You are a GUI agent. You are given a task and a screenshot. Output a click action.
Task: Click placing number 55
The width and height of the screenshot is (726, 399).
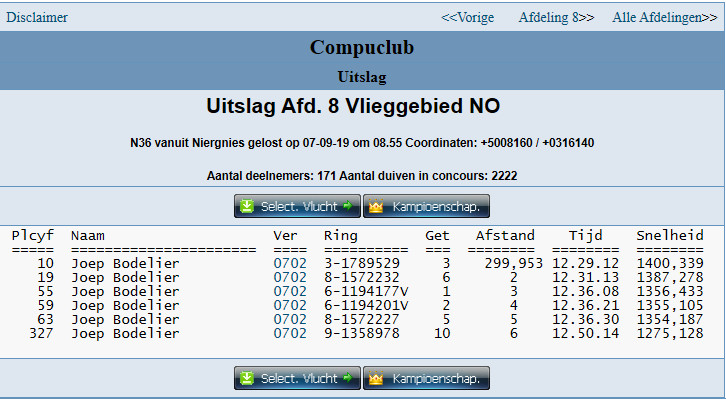[x=45, y=291]
